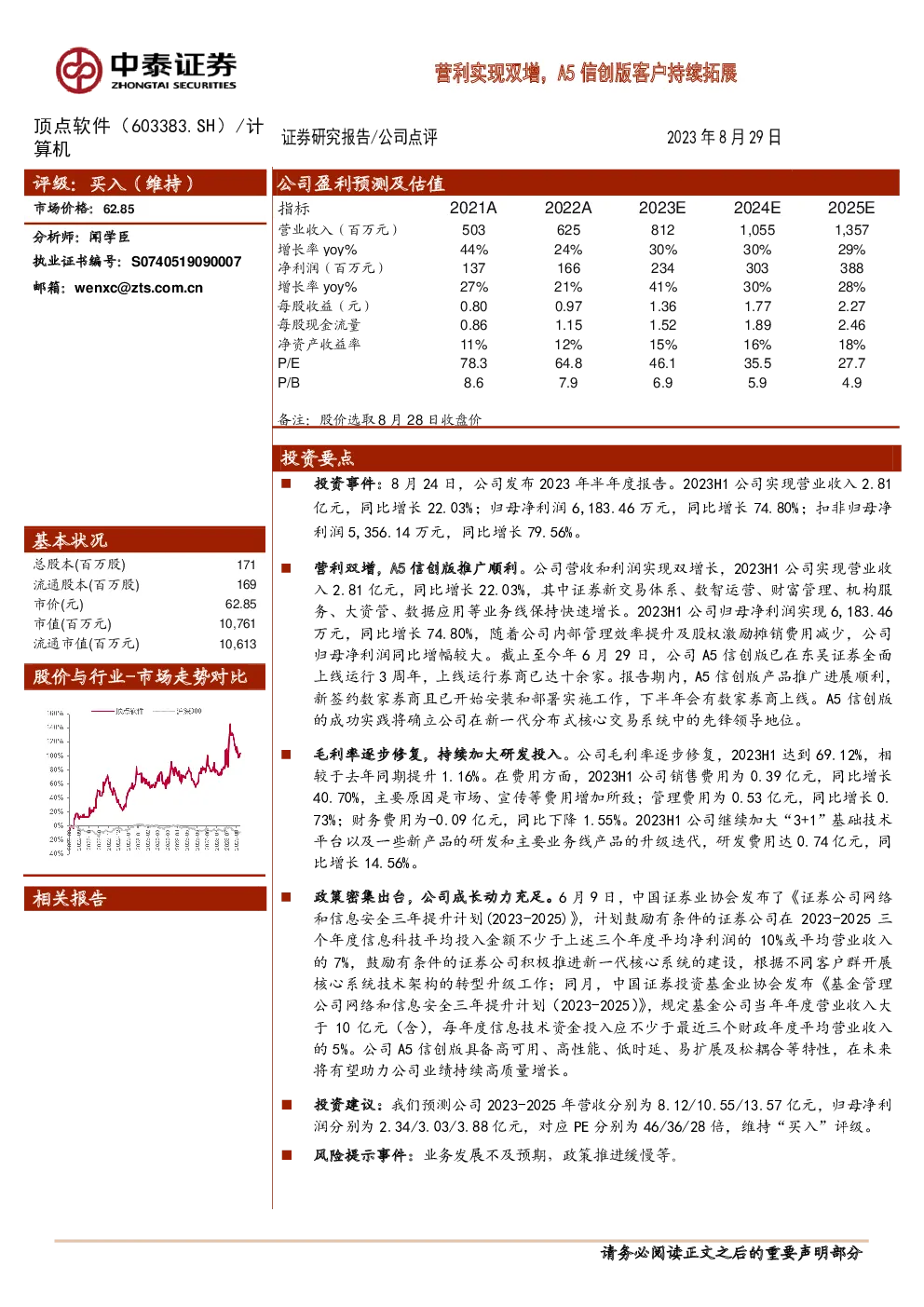The image size is (924, 1307).
Task: Click the analyst email wenxc@zts.com.cn
Action: coord(139,288)
